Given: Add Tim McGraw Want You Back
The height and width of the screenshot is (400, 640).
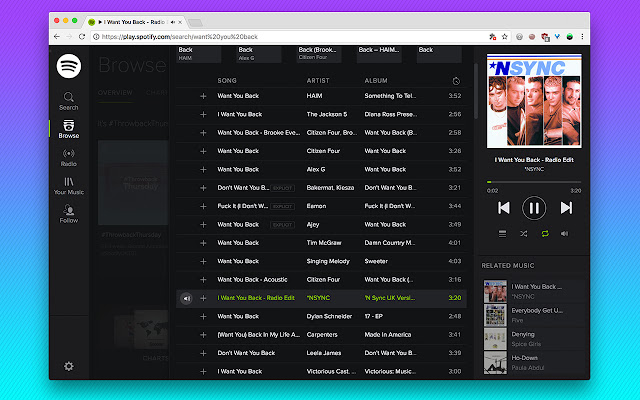Looking at the screenshot, I should [203, 243].
